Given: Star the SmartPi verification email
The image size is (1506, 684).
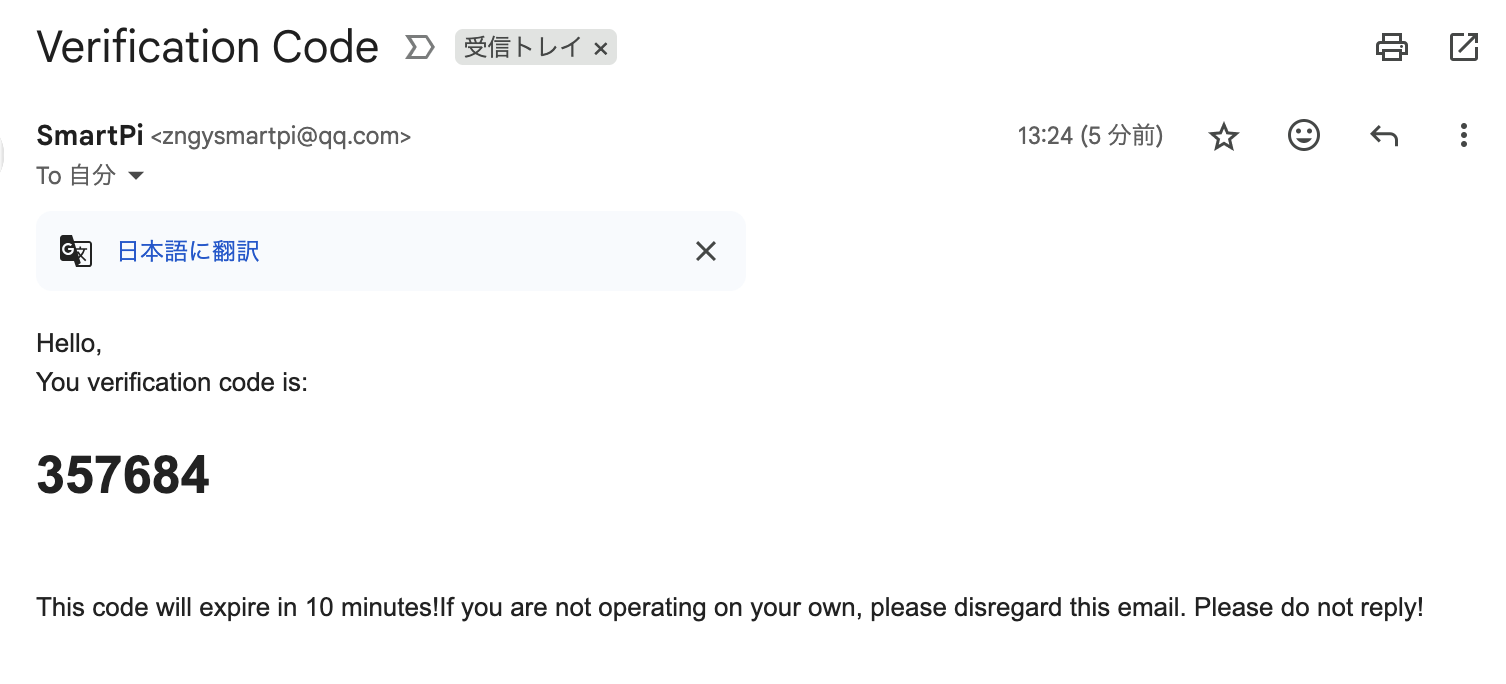Looking at the screenshot, I should [1224, 136].
